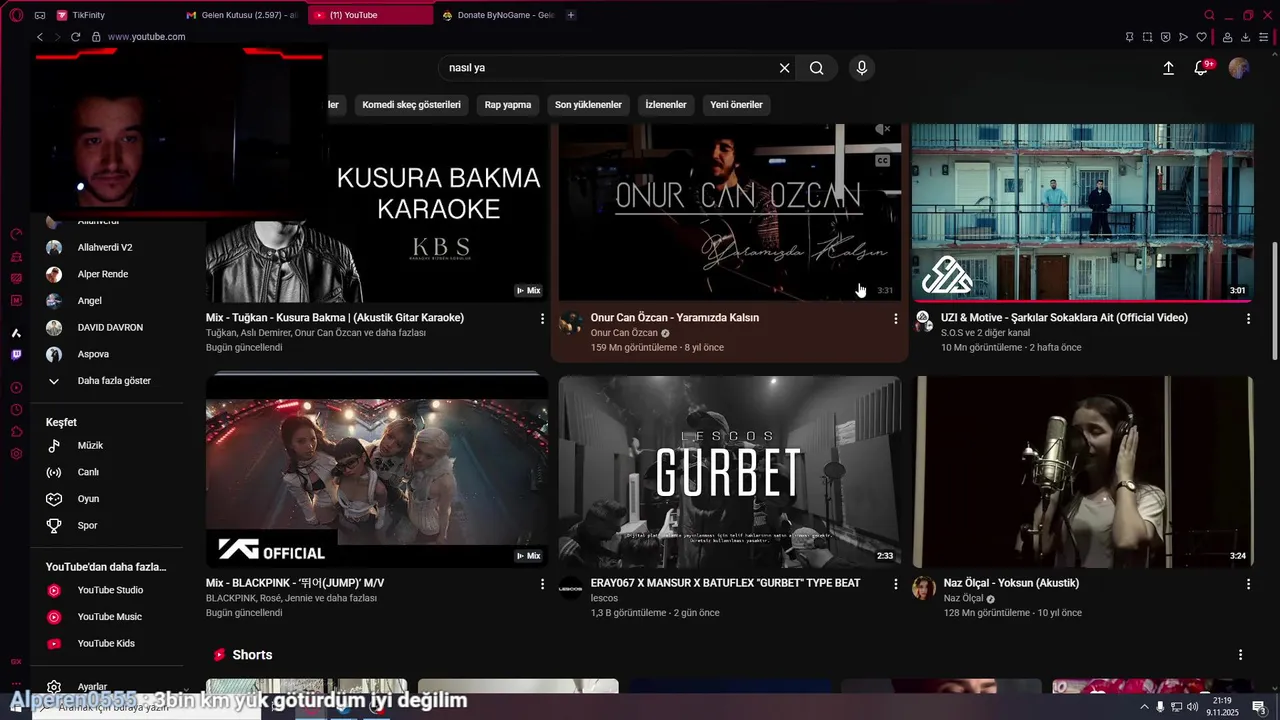
Task: Select Komedi skeç gösterileri chip
Action: coord(411,104)
